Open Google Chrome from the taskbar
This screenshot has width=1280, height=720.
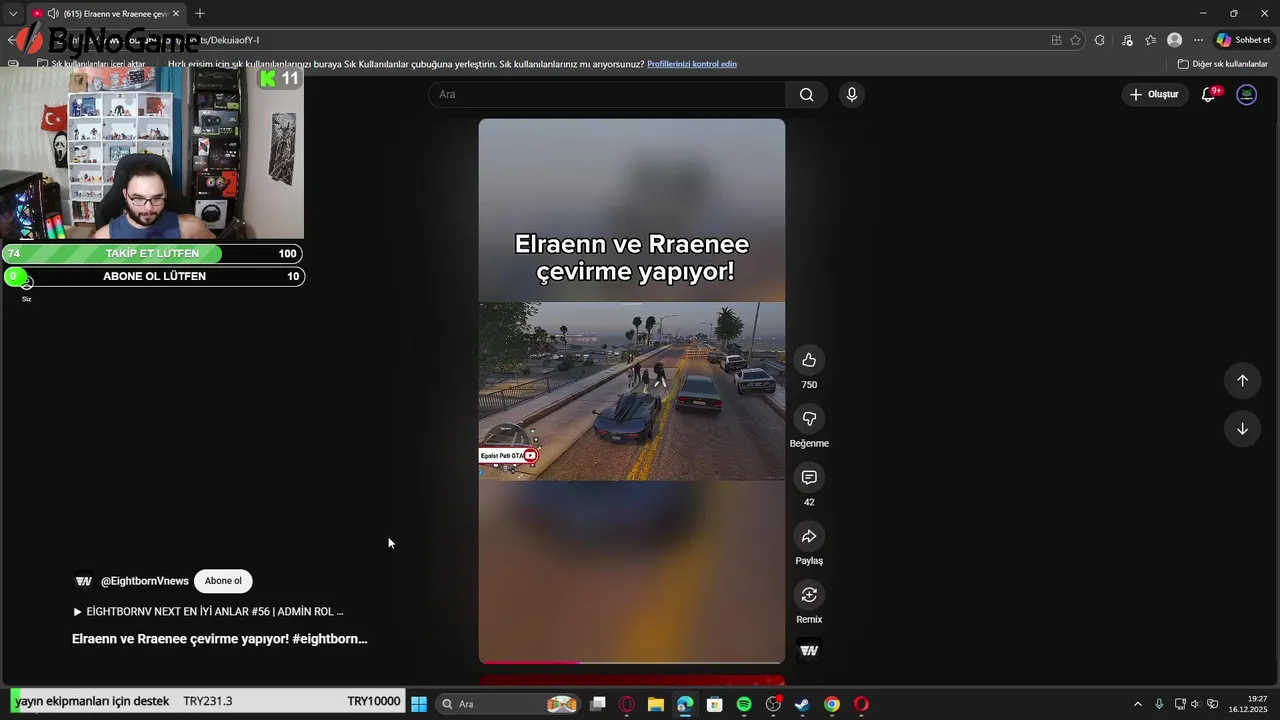coord(832,704)
